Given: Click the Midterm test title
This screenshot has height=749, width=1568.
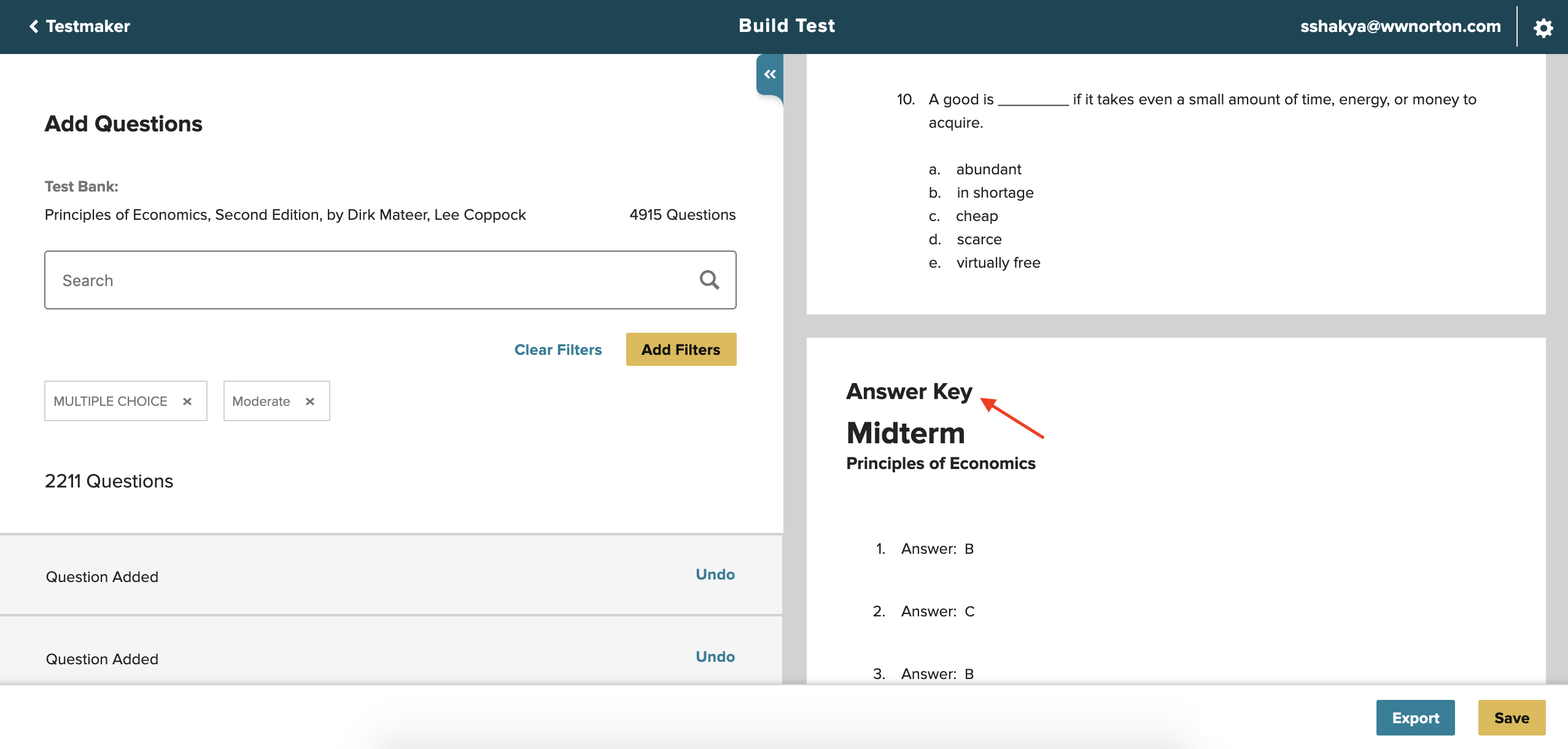Looking at the screenshot, I should pyautogui.click(x=905, y=433).
